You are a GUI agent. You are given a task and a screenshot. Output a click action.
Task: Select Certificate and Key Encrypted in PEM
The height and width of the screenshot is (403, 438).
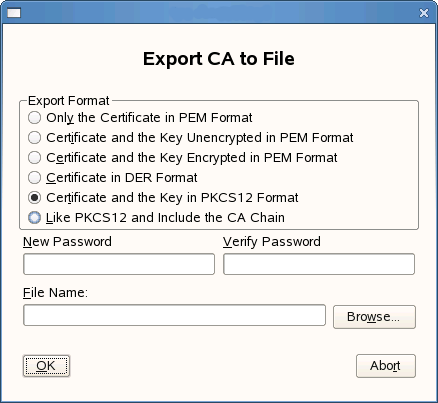coord(182,158)
